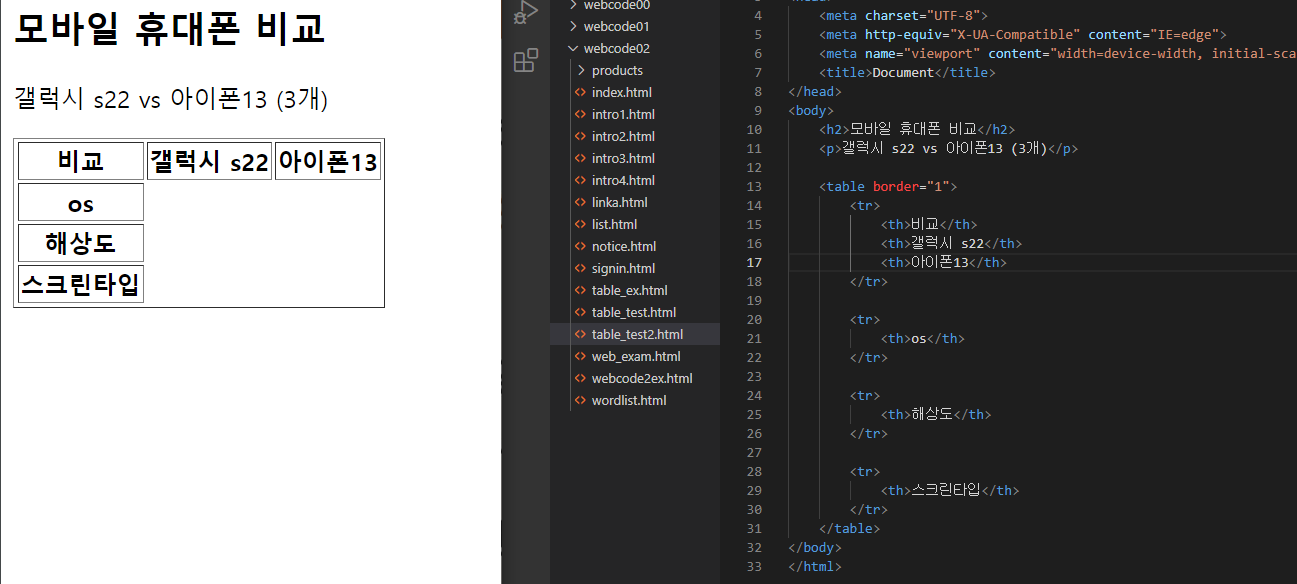This screenshot has height=584, width=1297.
Task: Click the HTML icon beside table_test2.html
Action: coord(581,334)
